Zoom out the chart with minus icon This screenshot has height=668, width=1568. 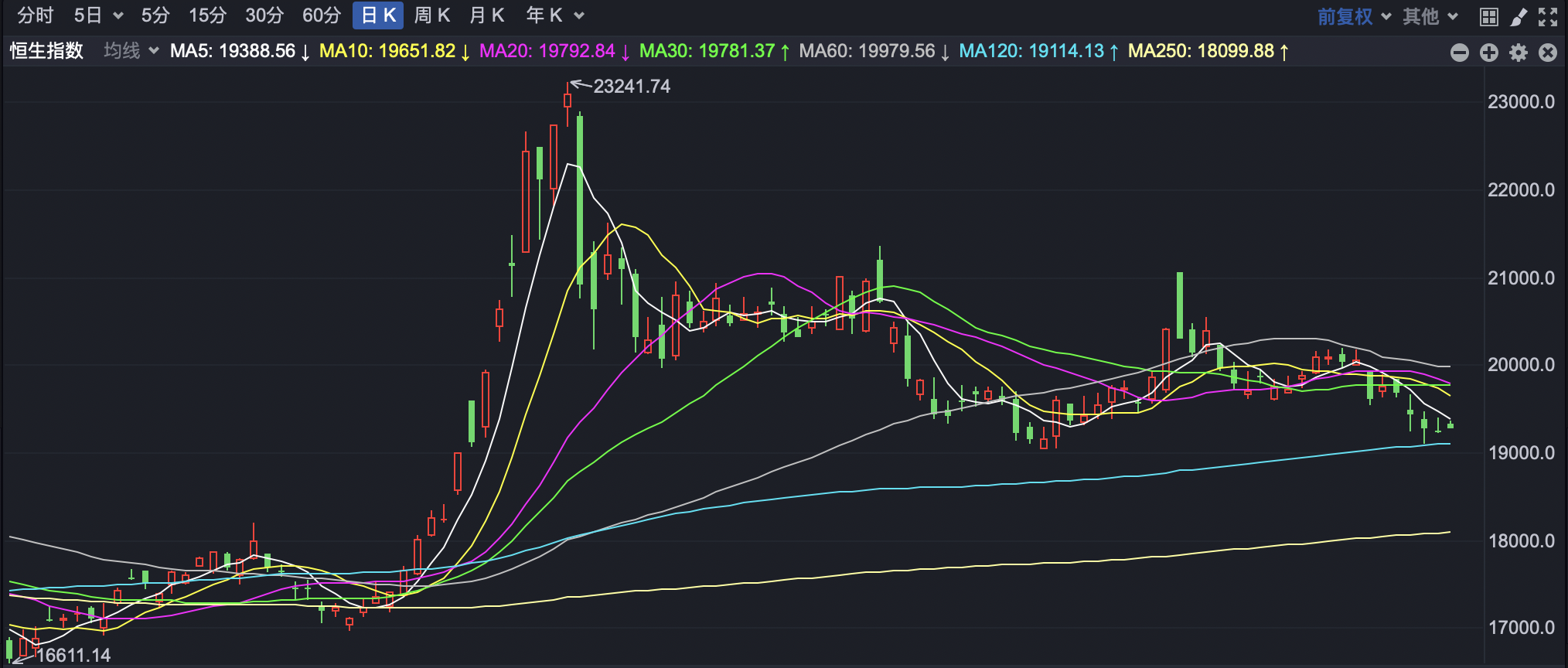coord(1460,53)
